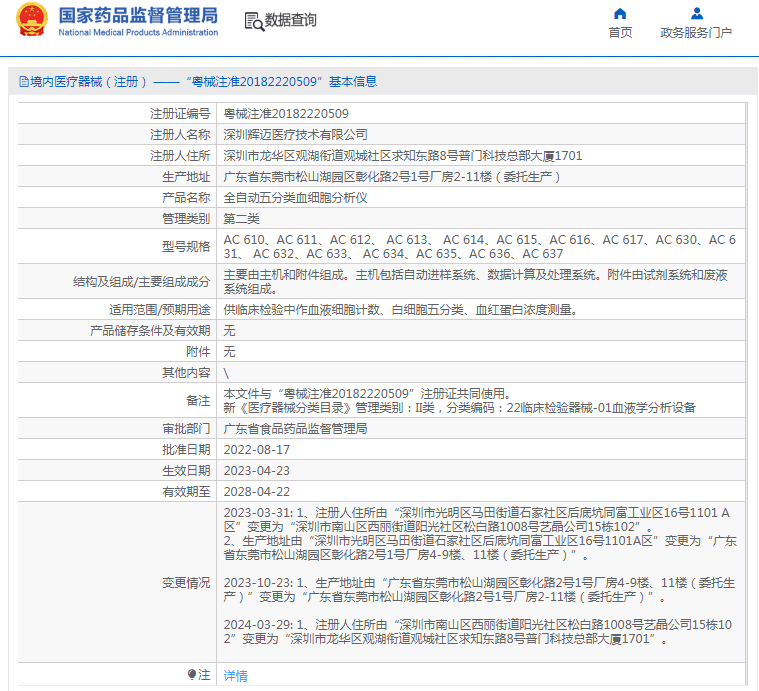759x691 pixels.
Task: Click the 附件 label cell
Action: [117, 352]
